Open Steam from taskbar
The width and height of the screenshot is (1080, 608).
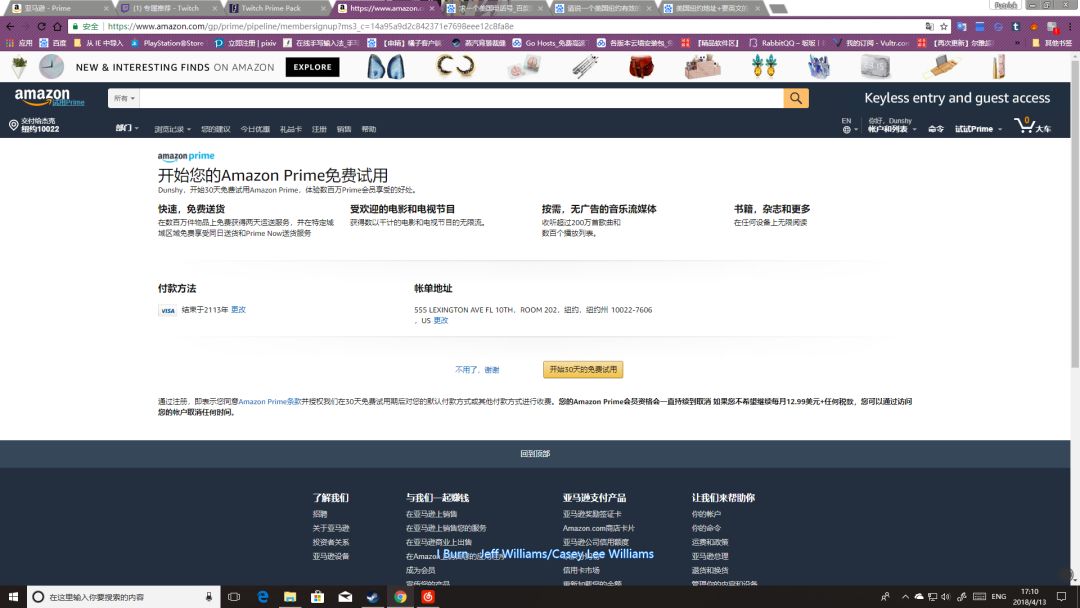(x=373, y=596)
